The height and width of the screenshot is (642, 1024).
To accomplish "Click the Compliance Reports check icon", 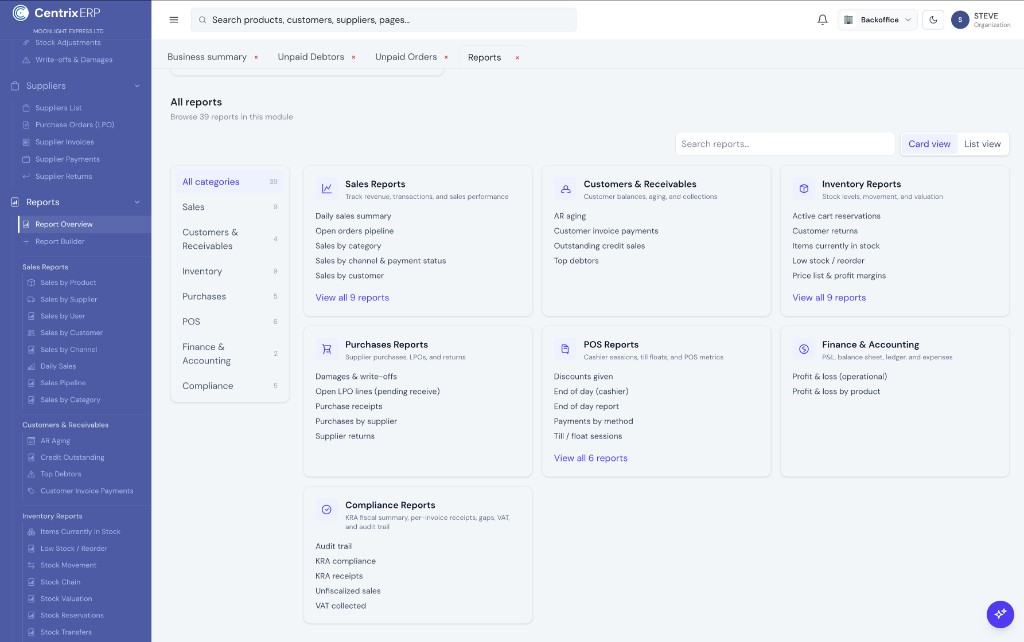I will click(327, 509).
